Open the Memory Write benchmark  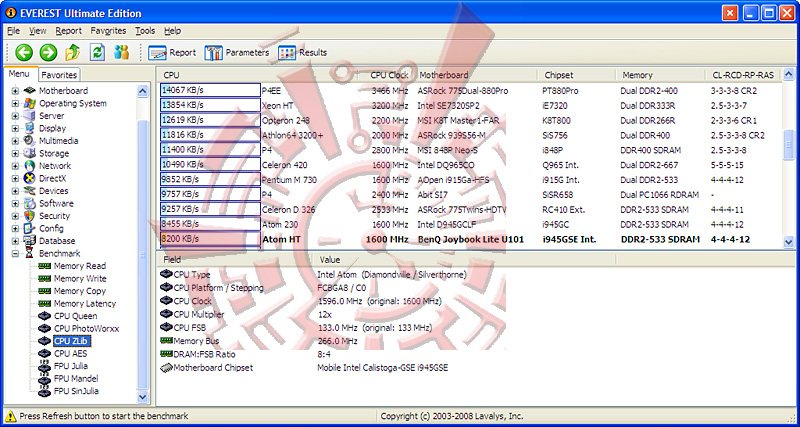click(80, 279)
